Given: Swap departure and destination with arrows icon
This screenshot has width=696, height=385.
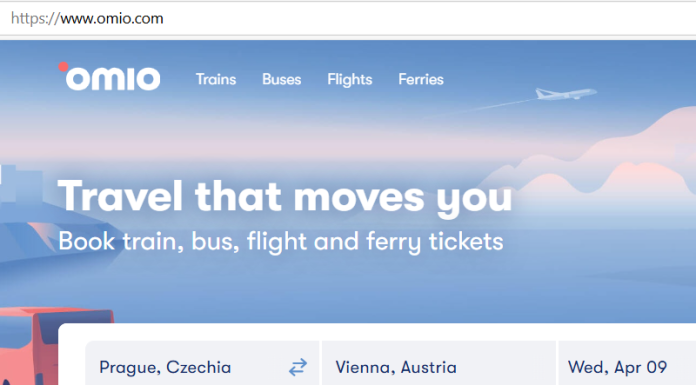Looking at the screenshot, I should point(298,367).
